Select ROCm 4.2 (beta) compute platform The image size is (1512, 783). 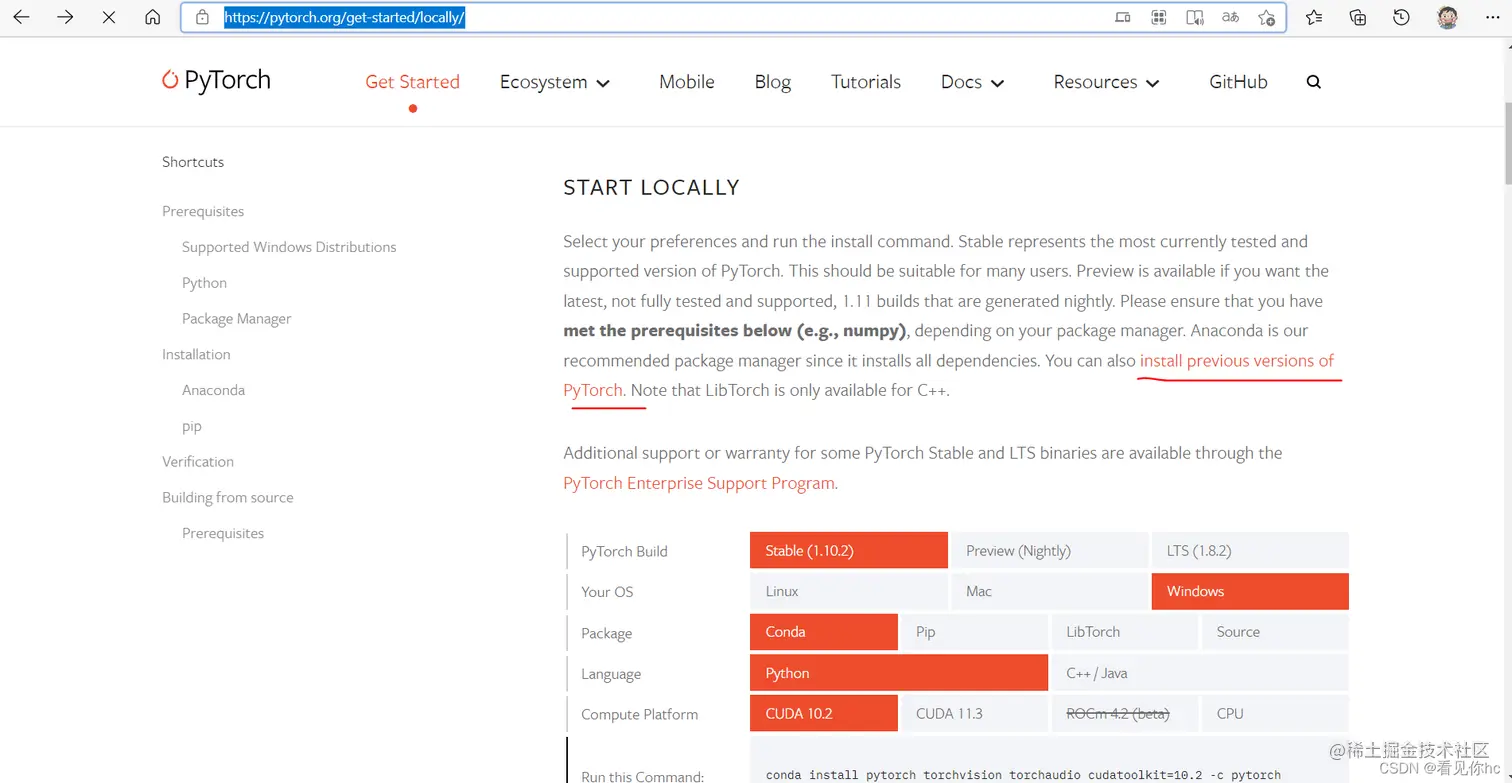[1124, 713]
